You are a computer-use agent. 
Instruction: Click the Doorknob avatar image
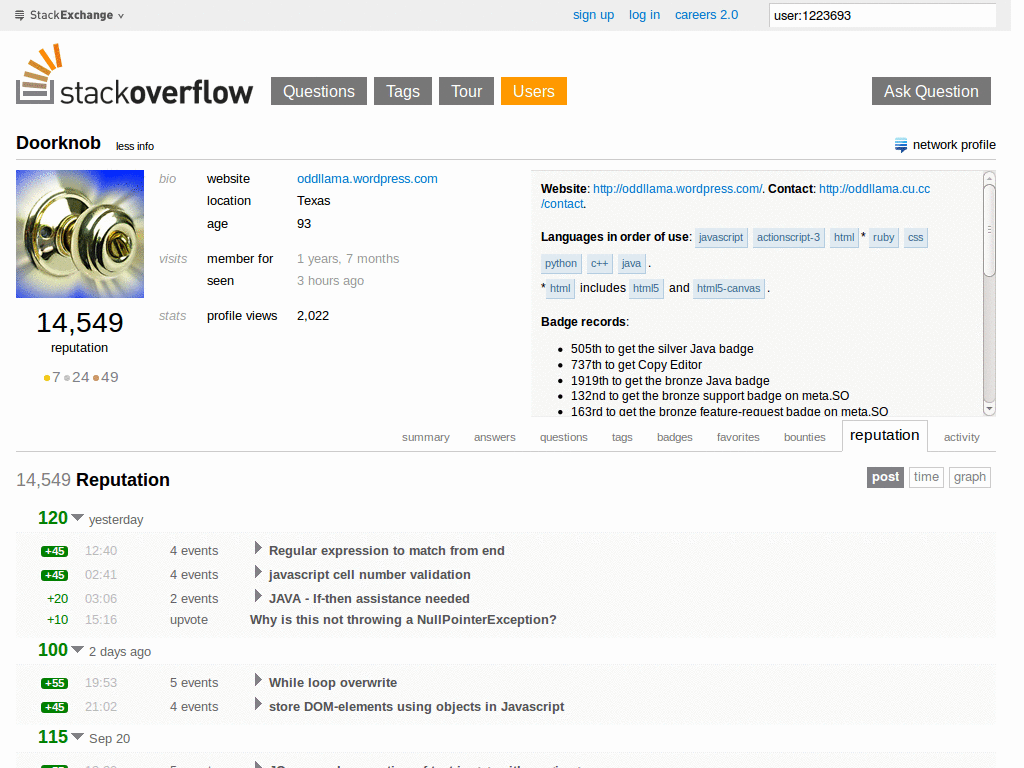click(x=80, y=234)
